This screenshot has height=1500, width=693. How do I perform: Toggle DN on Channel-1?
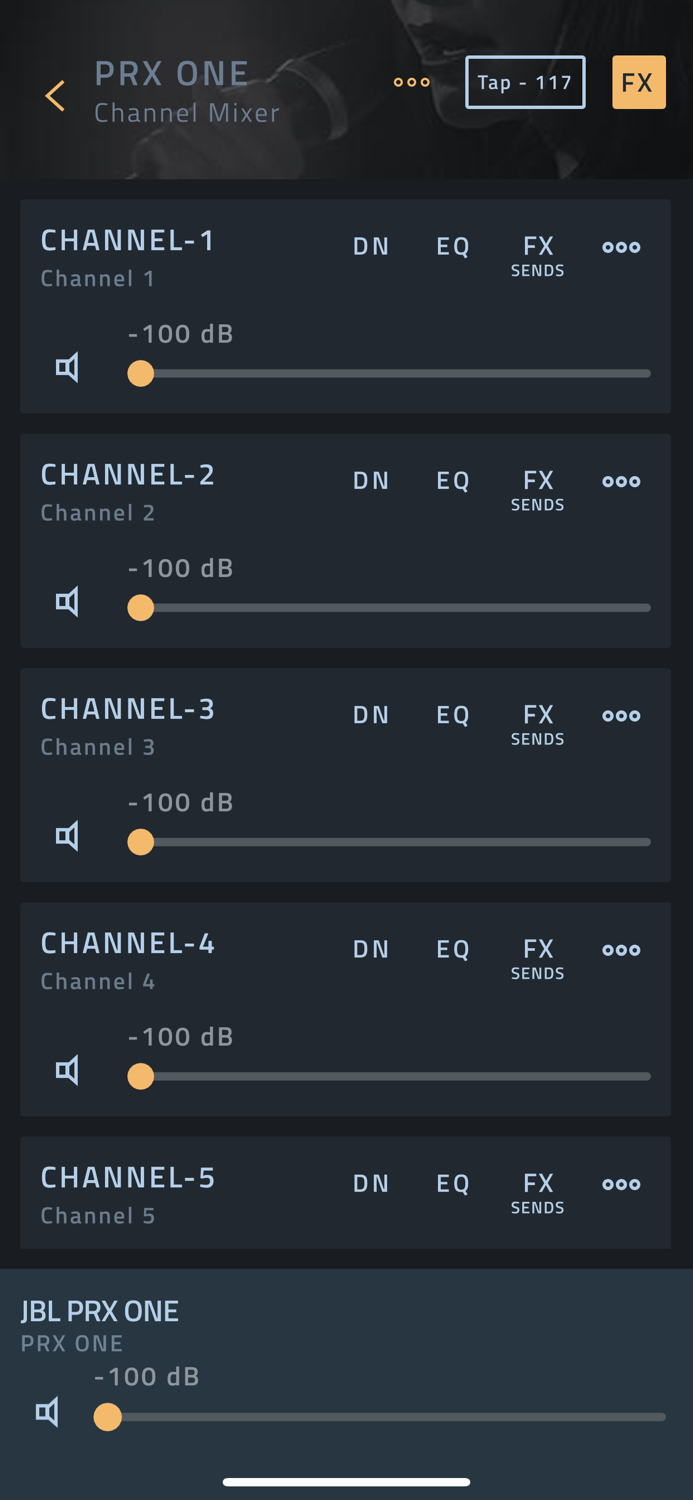pos(371,247)
